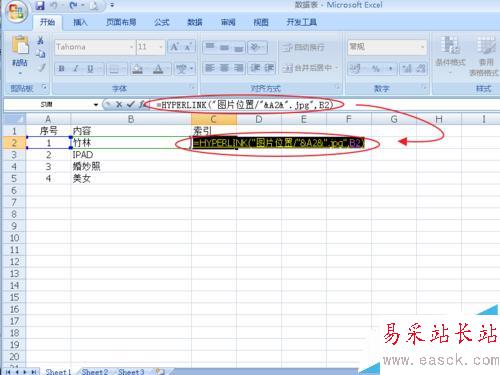Viewport: 500px width, 375px height.
Task: Open Insert Function fx dialog
Action: pyautogui.click(x=143, y=105)
